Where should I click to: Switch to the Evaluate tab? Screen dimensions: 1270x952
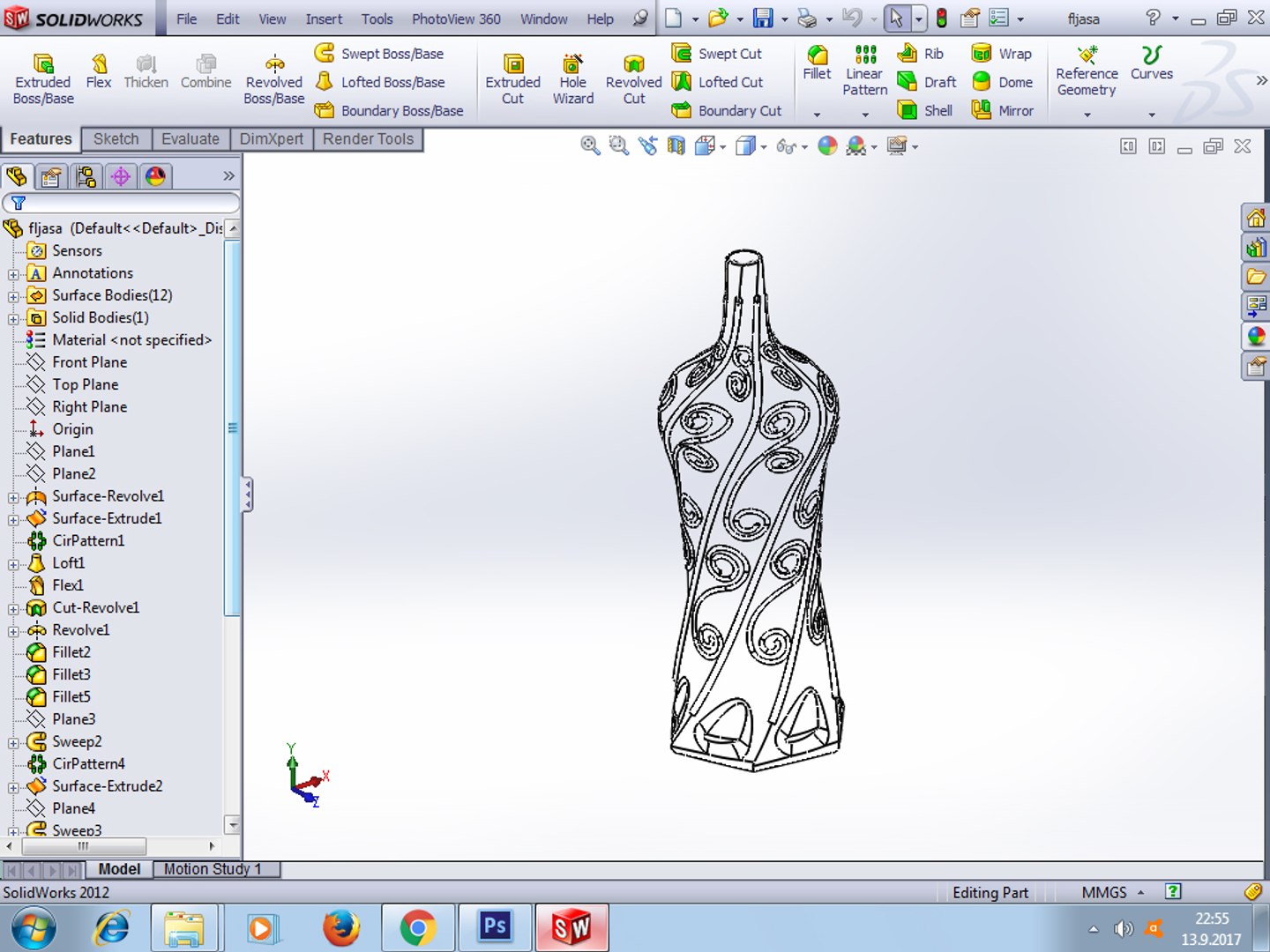190,139
